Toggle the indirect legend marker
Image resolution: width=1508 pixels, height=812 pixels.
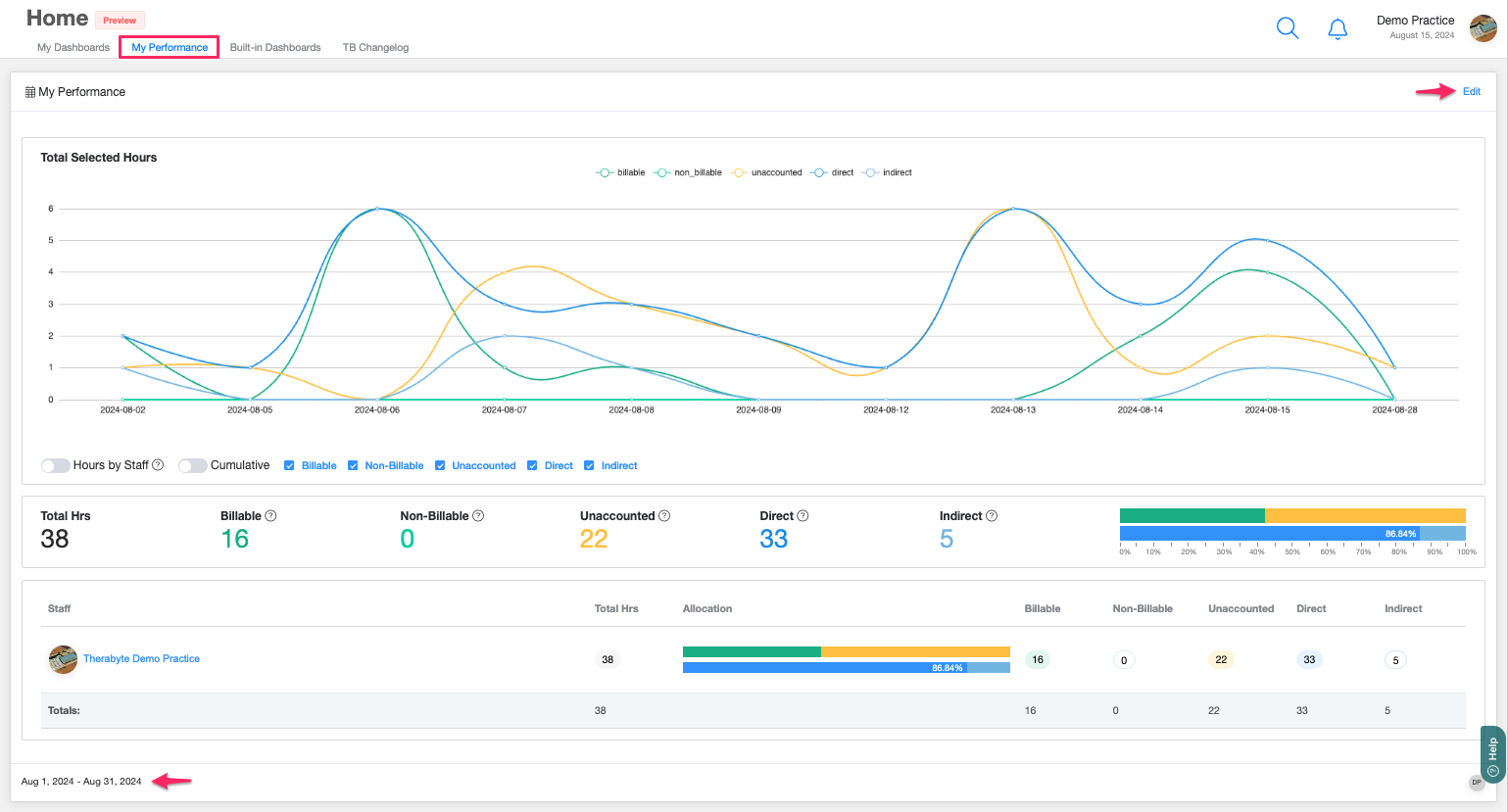click(x=870, y=172)
